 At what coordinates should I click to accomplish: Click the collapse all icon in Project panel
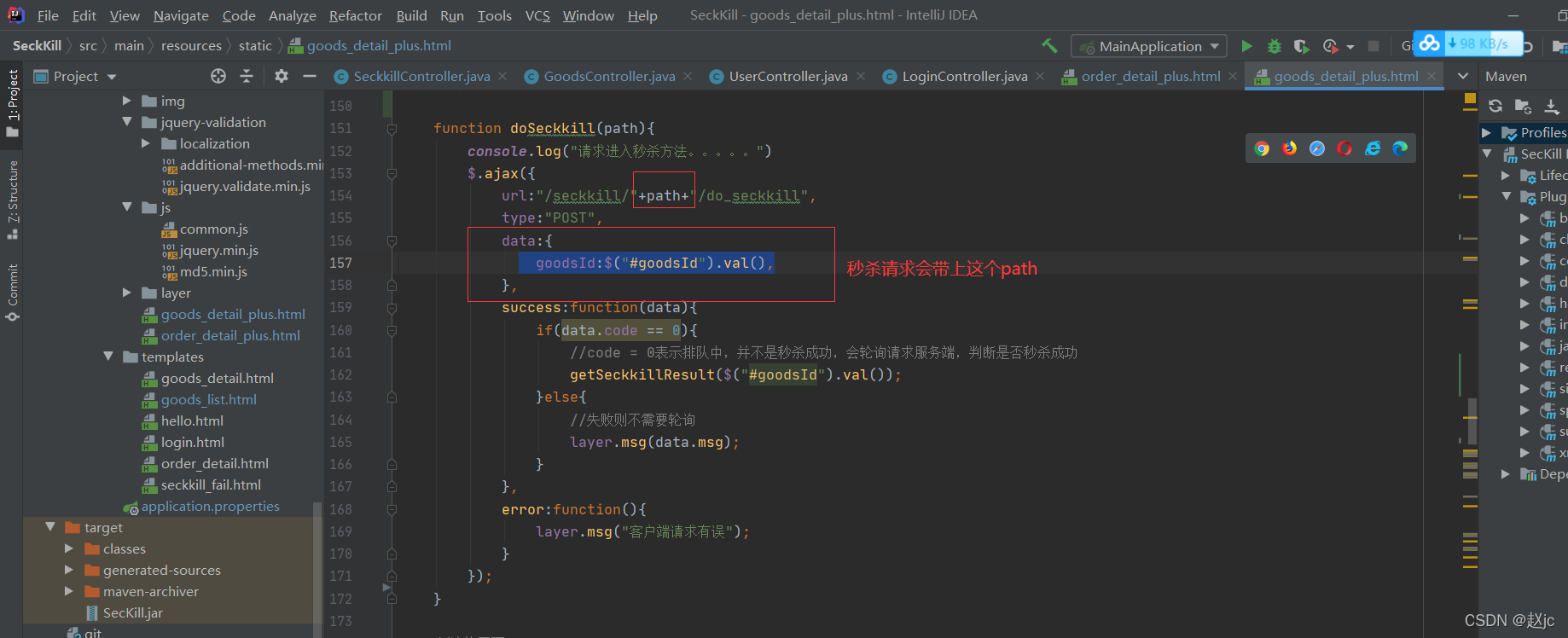tap(247, 76)
